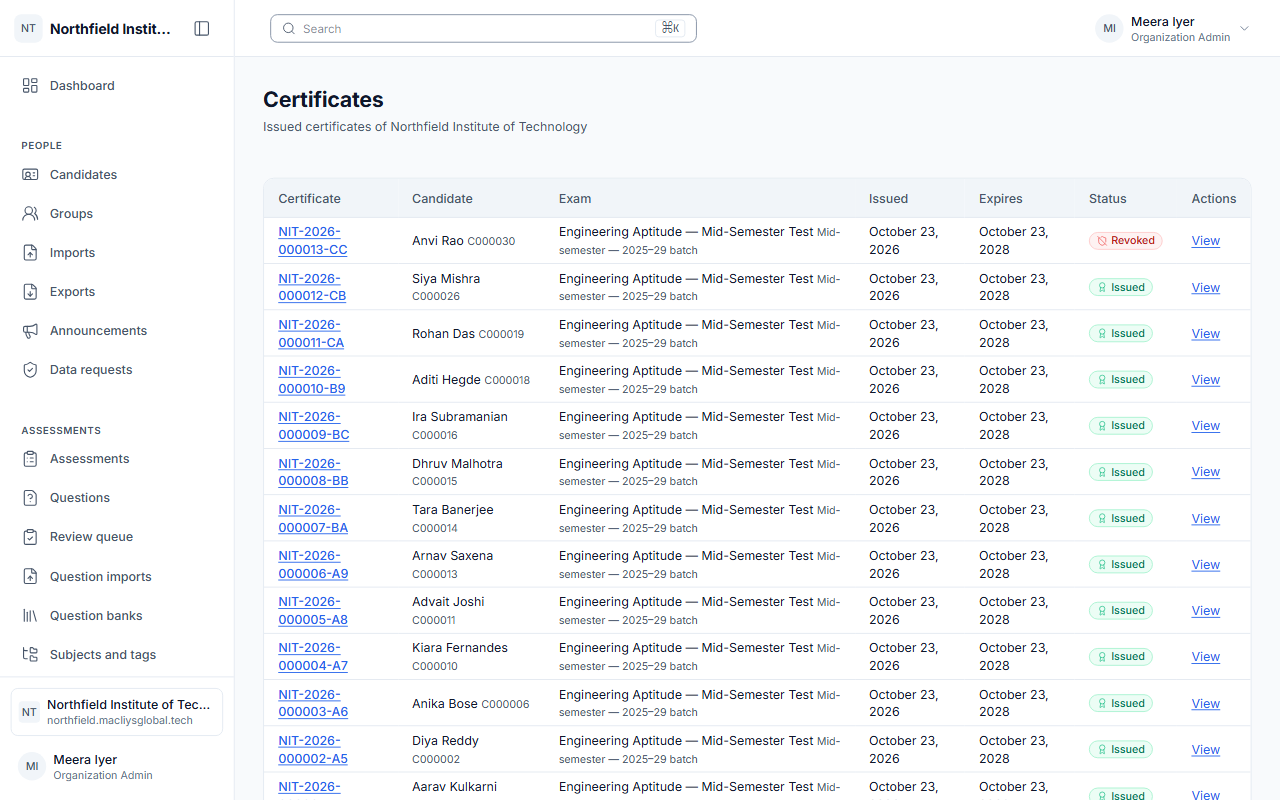Select the Groups people icon

tap(30, 214)
